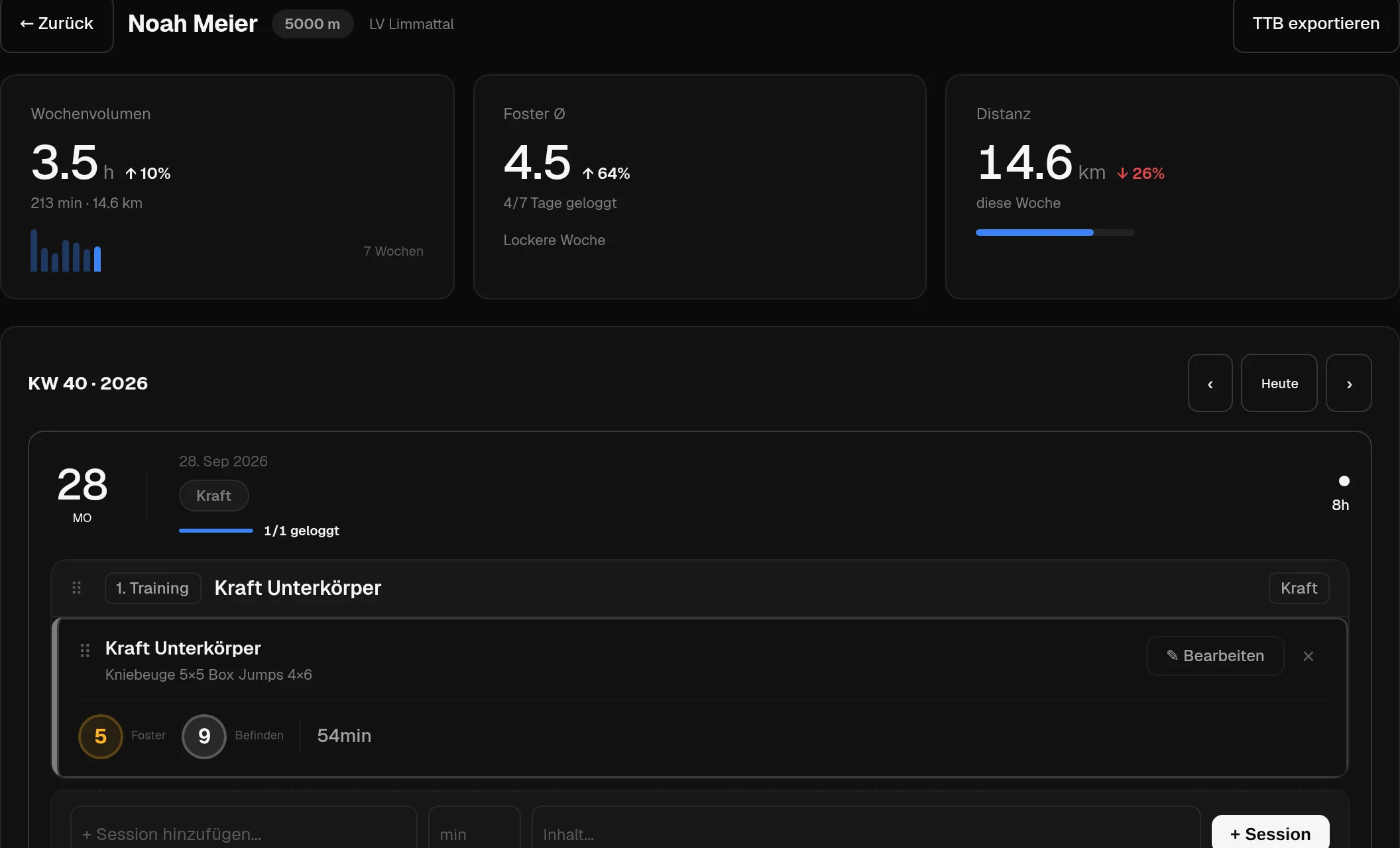Click the Foster score circle showing 5
The width and height of the screenshot is (1400, 848).
pos(101,736)
